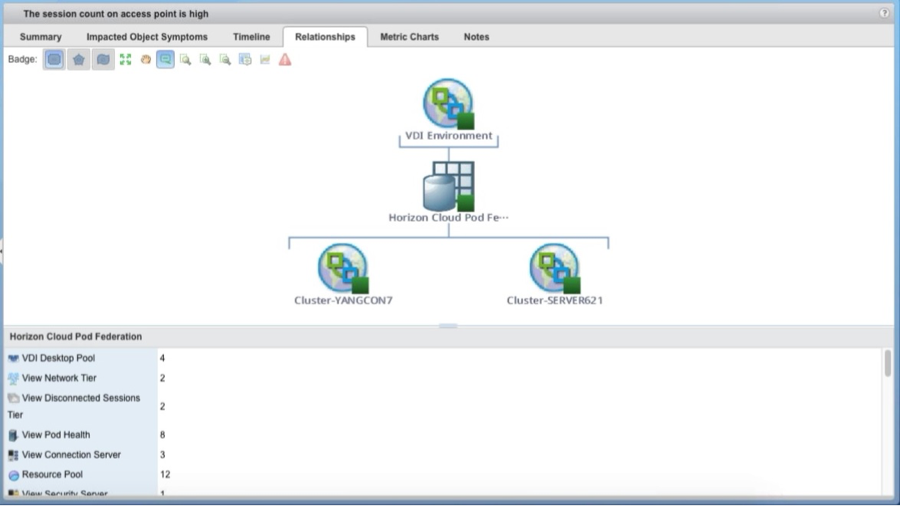Click the zoom in magnifier icon
This screenshot has width=900, height=506.
(205, 59)
